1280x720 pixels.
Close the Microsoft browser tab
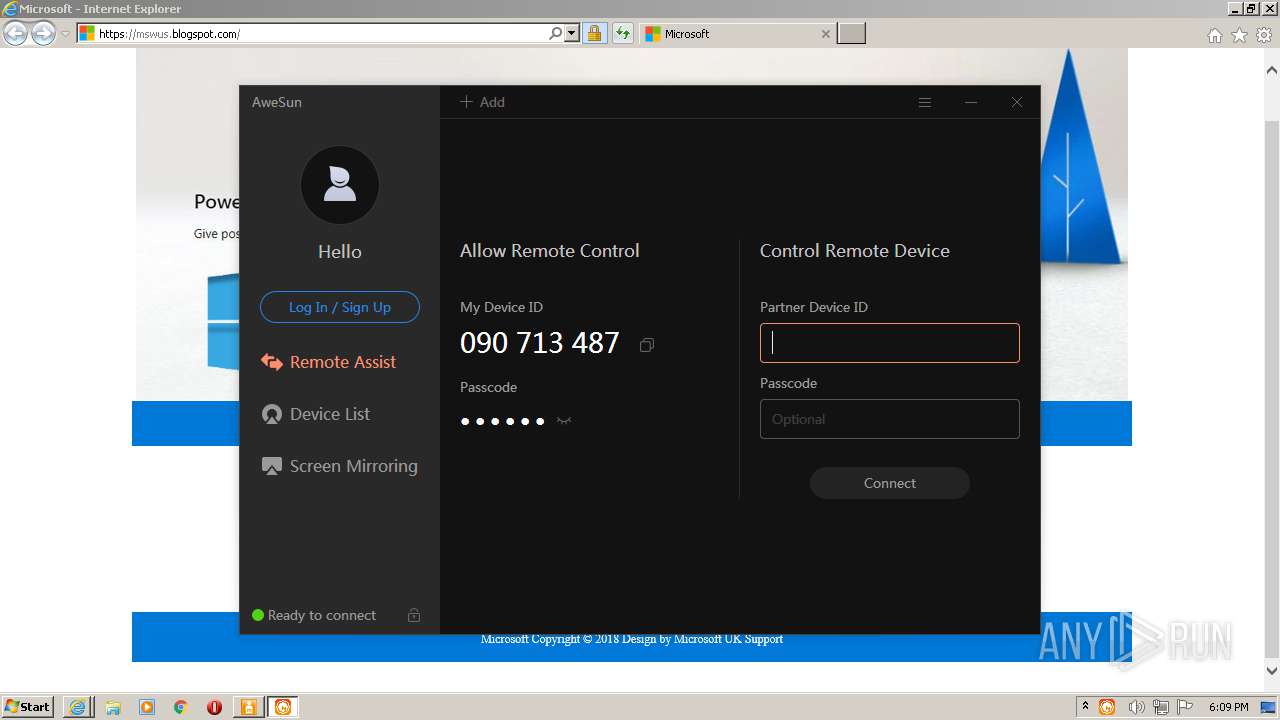pyautogui.click(x=825, y=34)
